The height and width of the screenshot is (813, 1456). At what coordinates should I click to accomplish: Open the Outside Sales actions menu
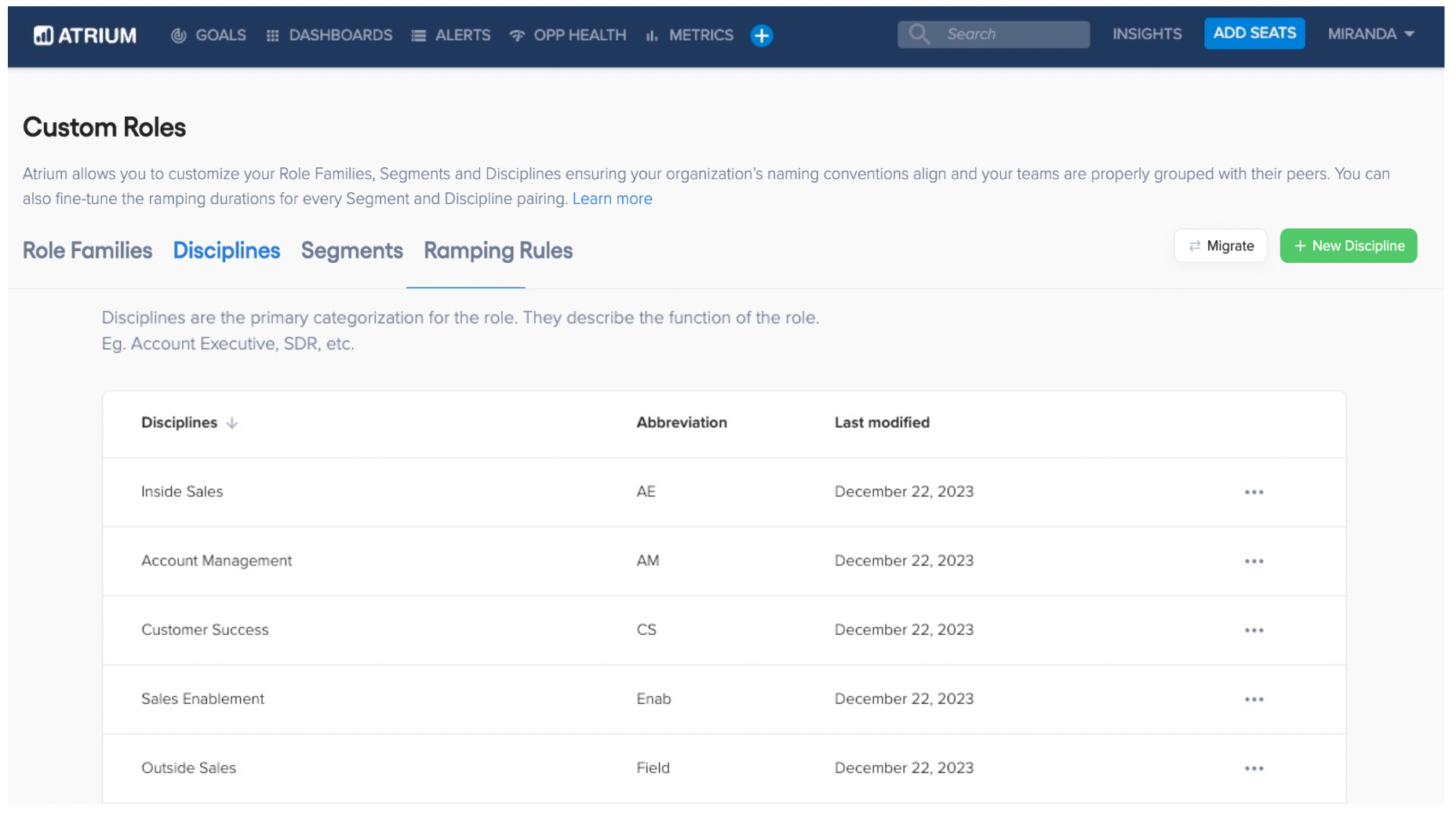1255,768
